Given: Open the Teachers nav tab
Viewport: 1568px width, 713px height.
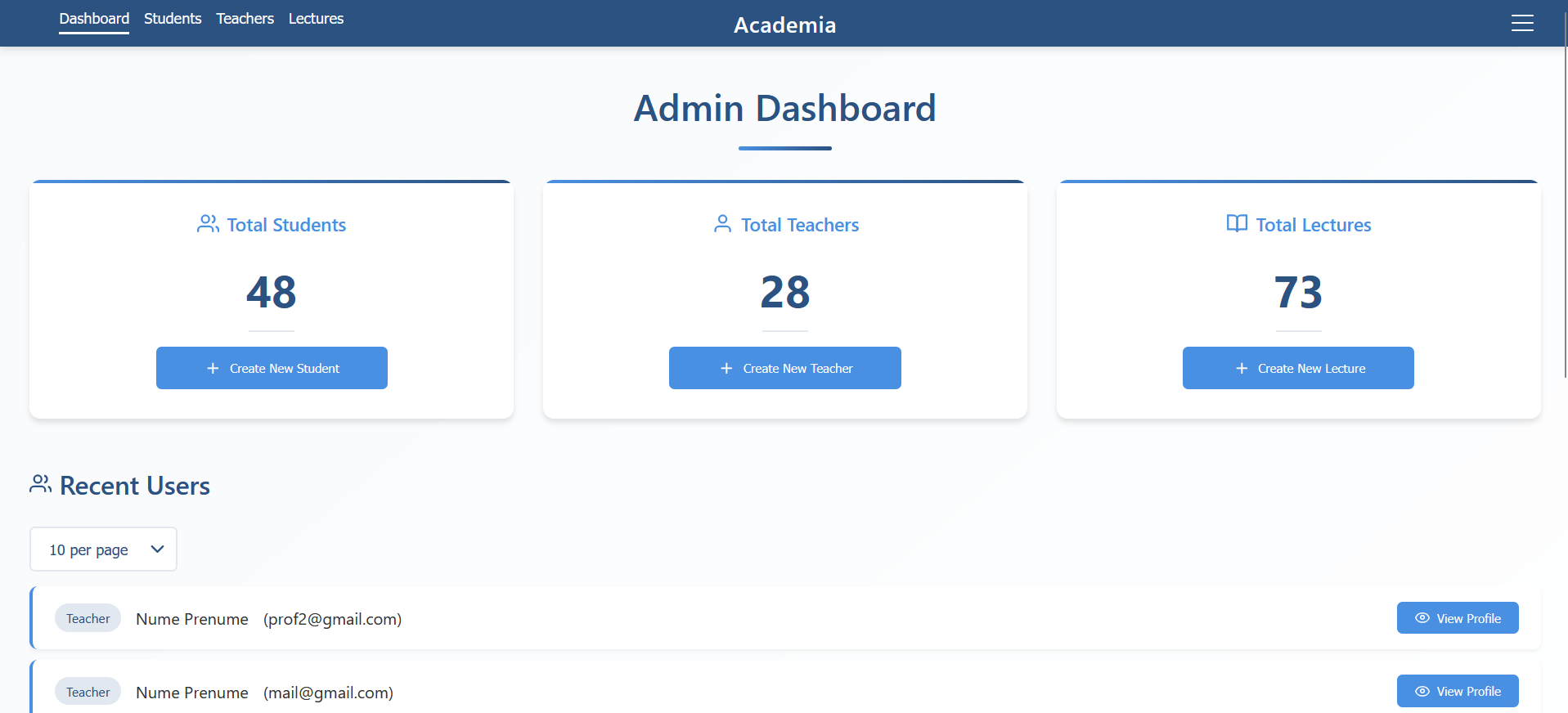Looking at the screenshot, I should [245, 19].
